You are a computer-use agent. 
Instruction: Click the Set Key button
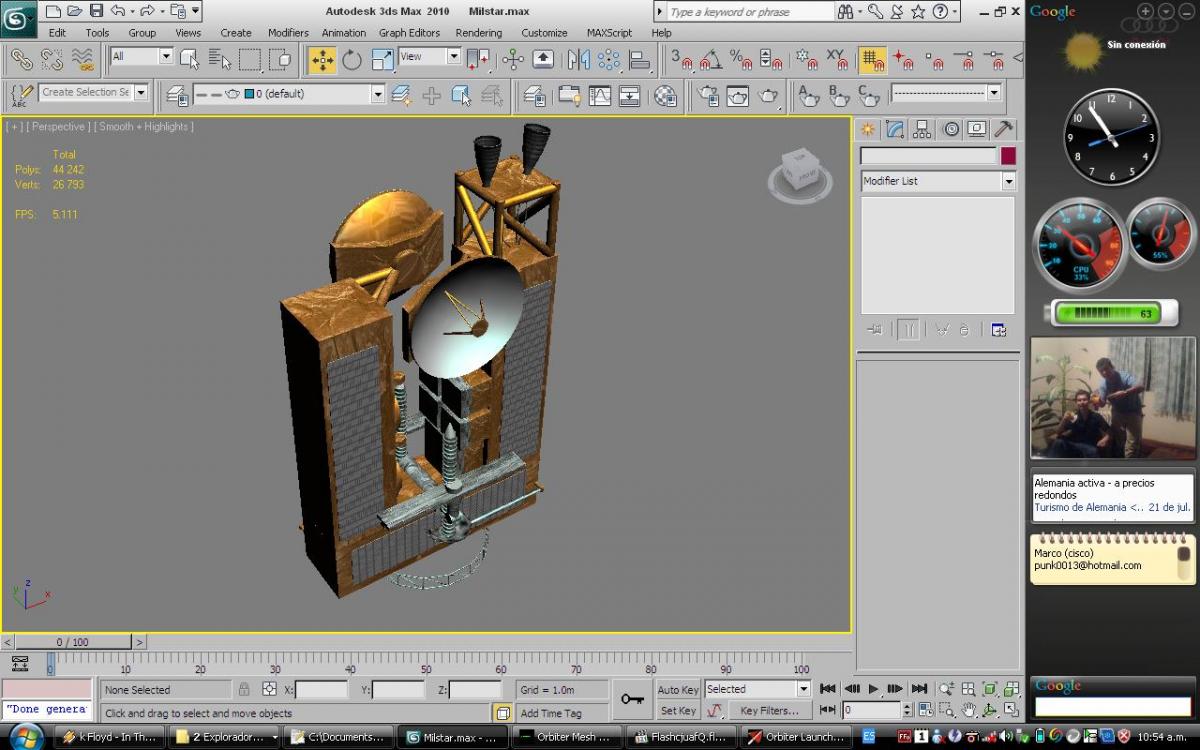click(x=678, y=711)
